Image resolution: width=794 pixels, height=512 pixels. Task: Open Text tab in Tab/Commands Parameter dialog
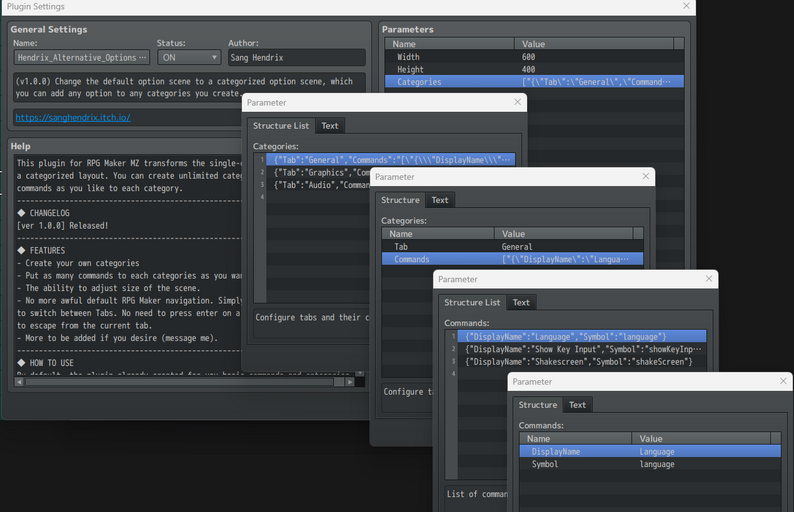440,201
